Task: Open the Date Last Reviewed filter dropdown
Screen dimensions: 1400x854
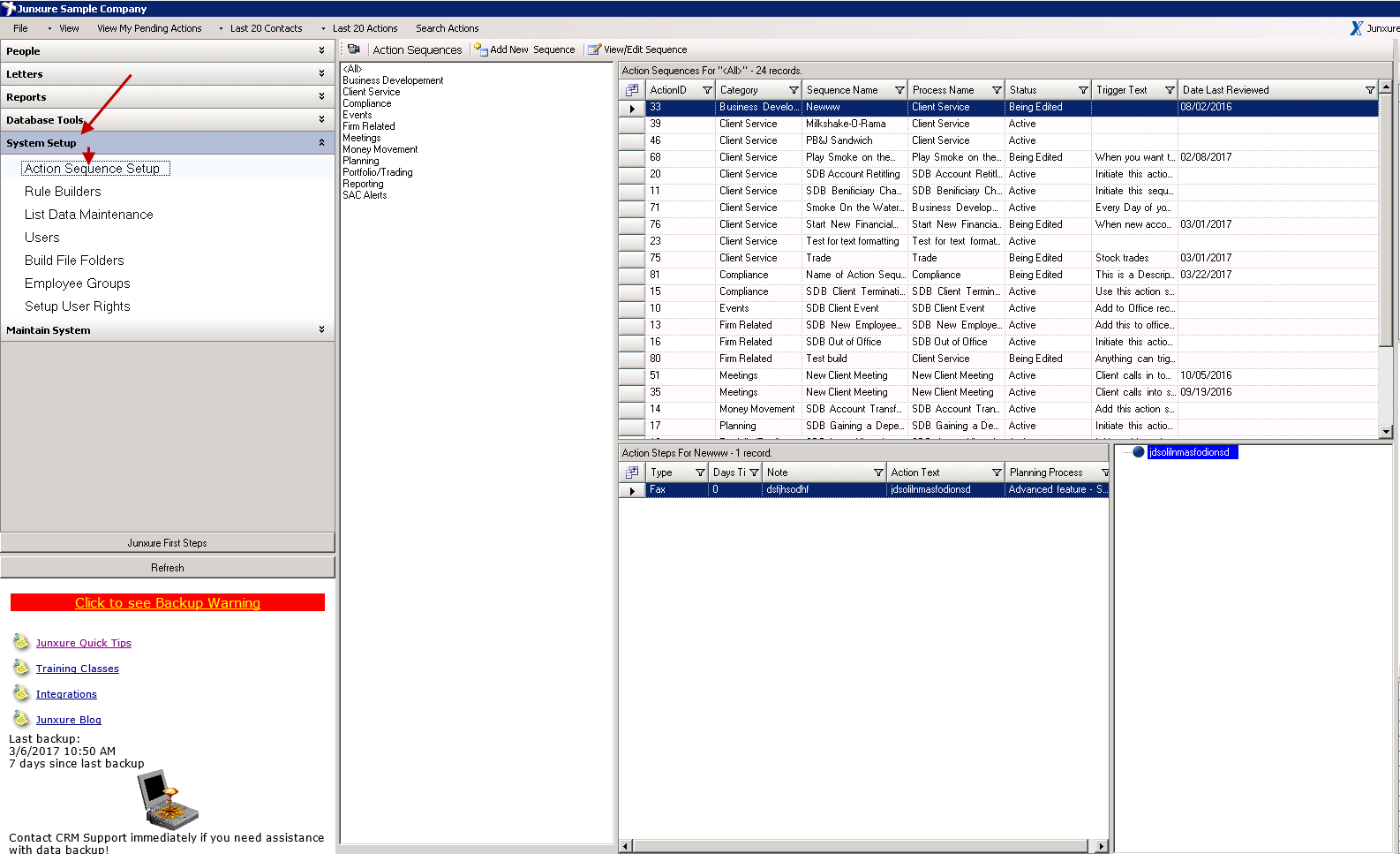Action: click(x=1370, y=90)
